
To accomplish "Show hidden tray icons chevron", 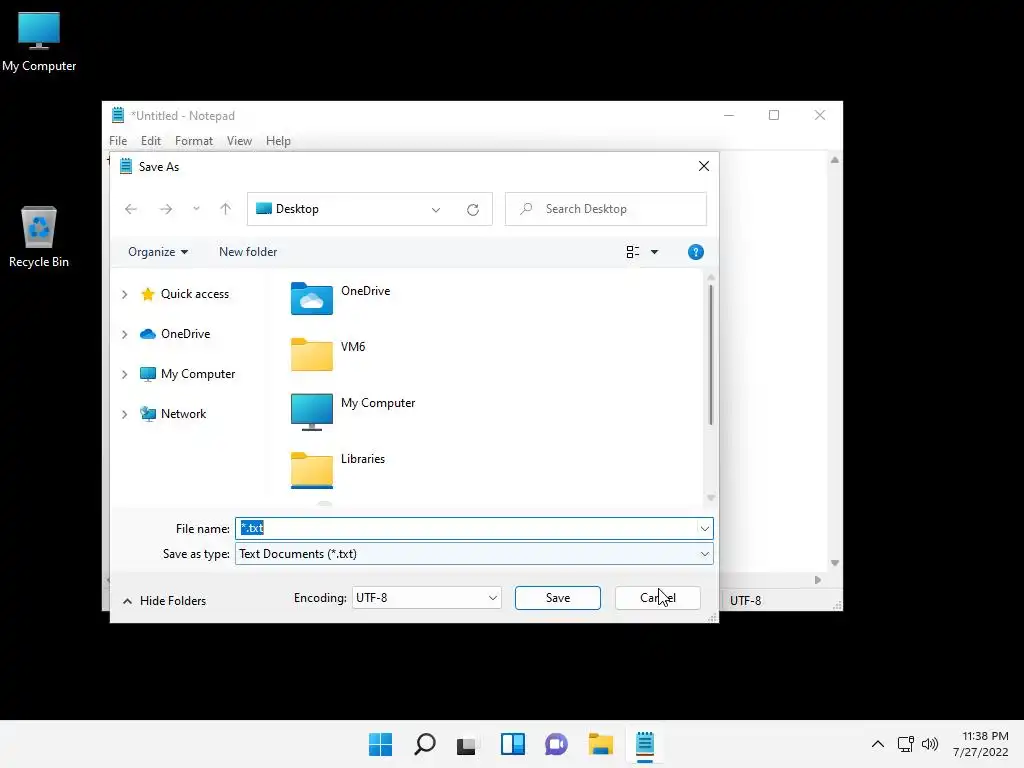I will [x=878, y=744].
